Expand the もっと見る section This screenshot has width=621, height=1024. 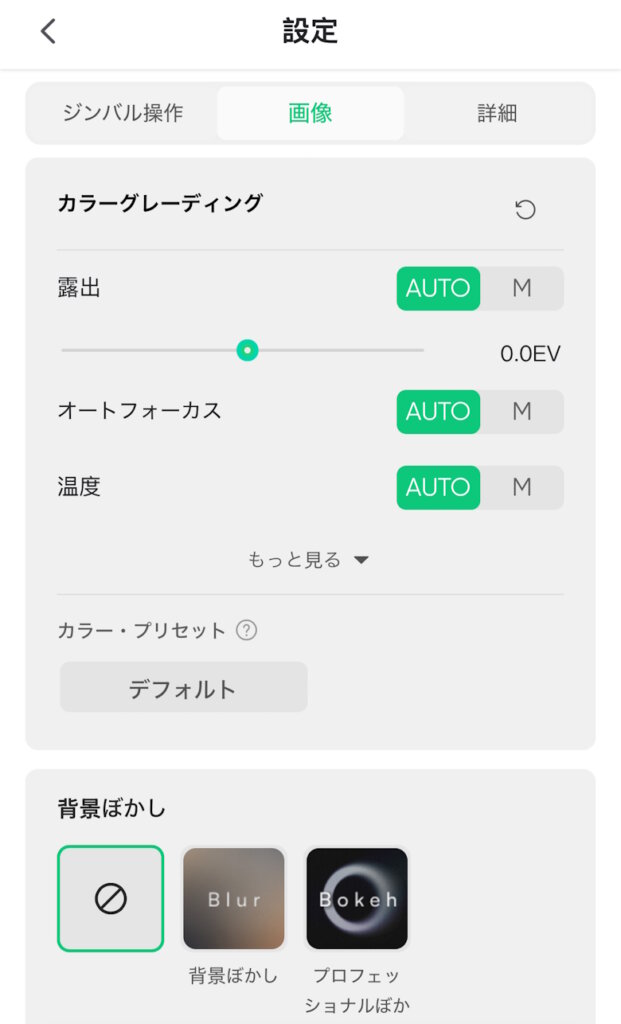tap(309, 560)
